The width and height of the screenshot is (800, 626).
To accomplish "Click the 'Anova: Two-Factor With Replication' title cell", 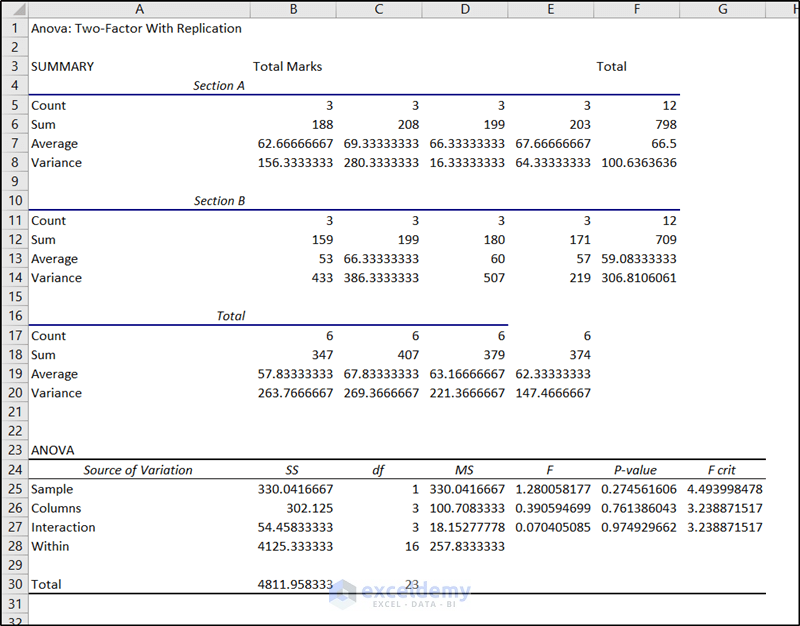I will [x=136, y=28].
